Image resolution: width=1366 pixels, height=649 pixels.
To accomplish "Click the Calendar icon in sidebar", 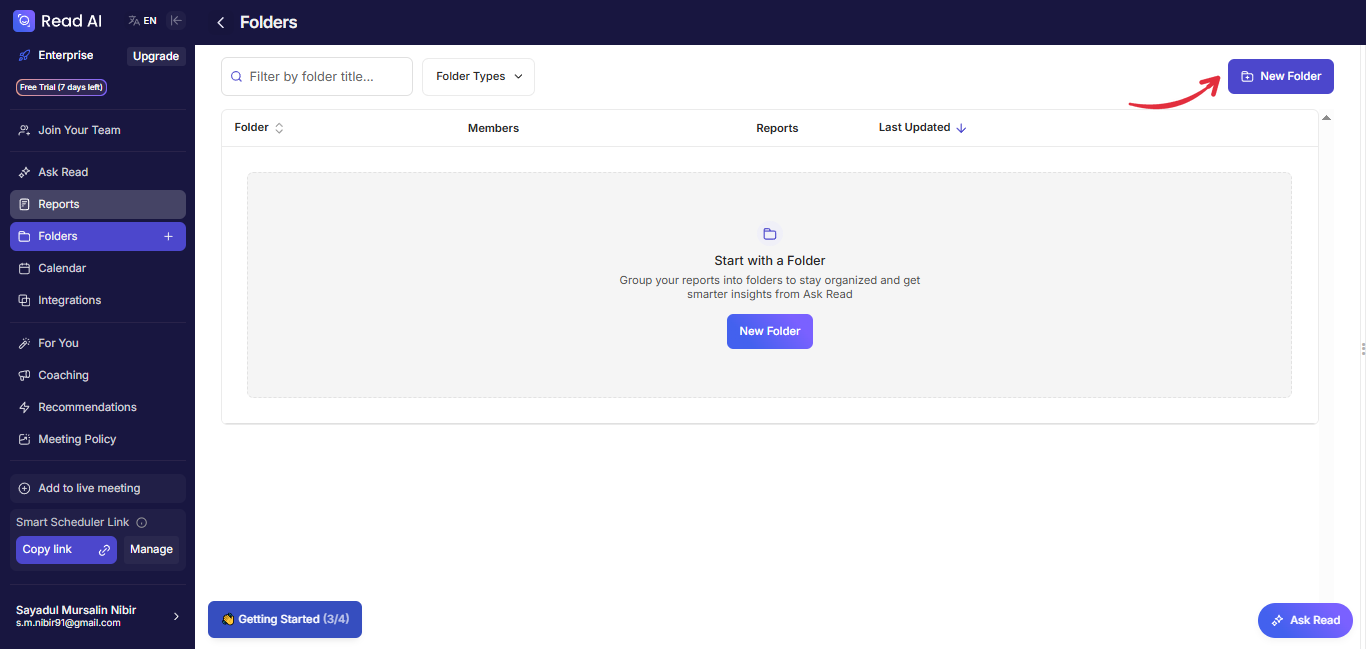I will (x=24, y=268).
